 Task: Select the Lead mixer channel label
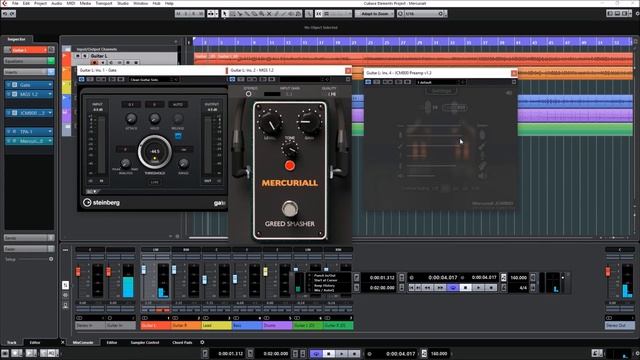(x=216, y=326)
